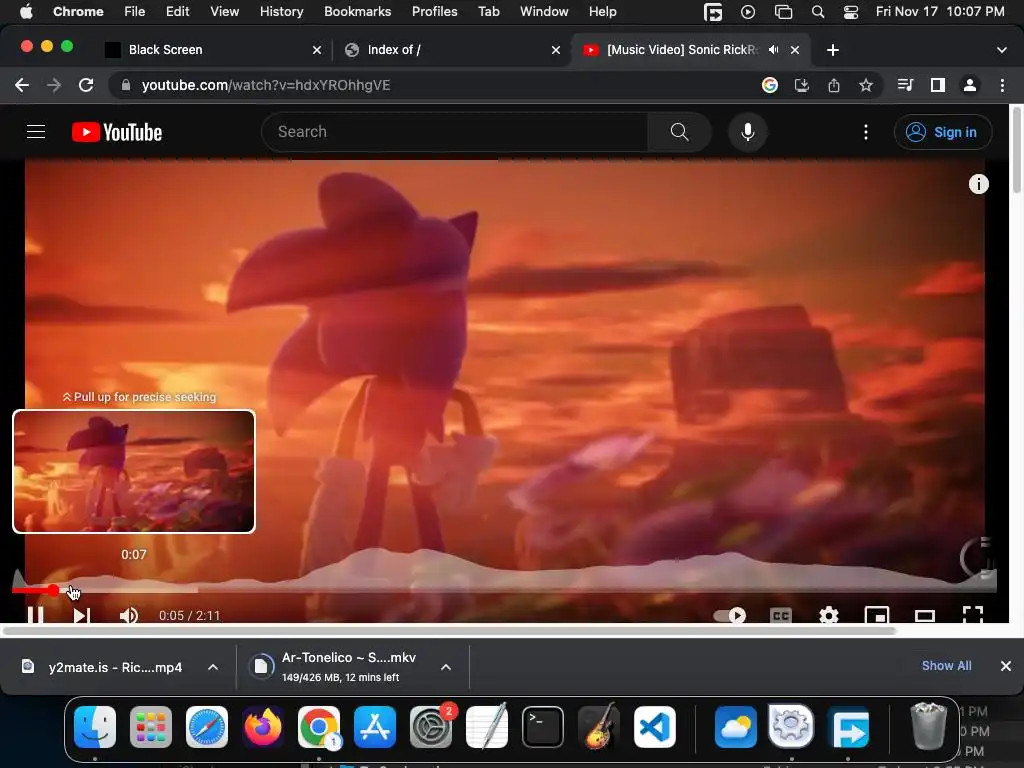The image size is (1024, 768).
Task: Open Spotlight search in menu bar
Action: pyautogui.click(x=818, y=12)
